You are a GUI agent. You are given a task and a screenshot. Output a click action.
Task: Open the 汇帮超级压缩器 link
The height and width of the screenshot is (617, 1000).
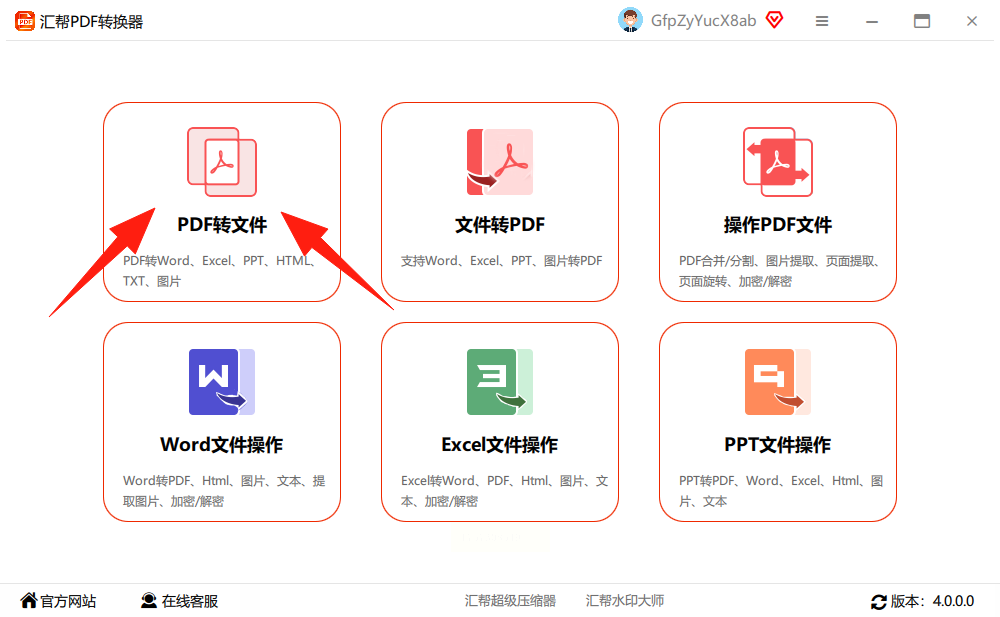pyautogui.click(x=510, y=600)
